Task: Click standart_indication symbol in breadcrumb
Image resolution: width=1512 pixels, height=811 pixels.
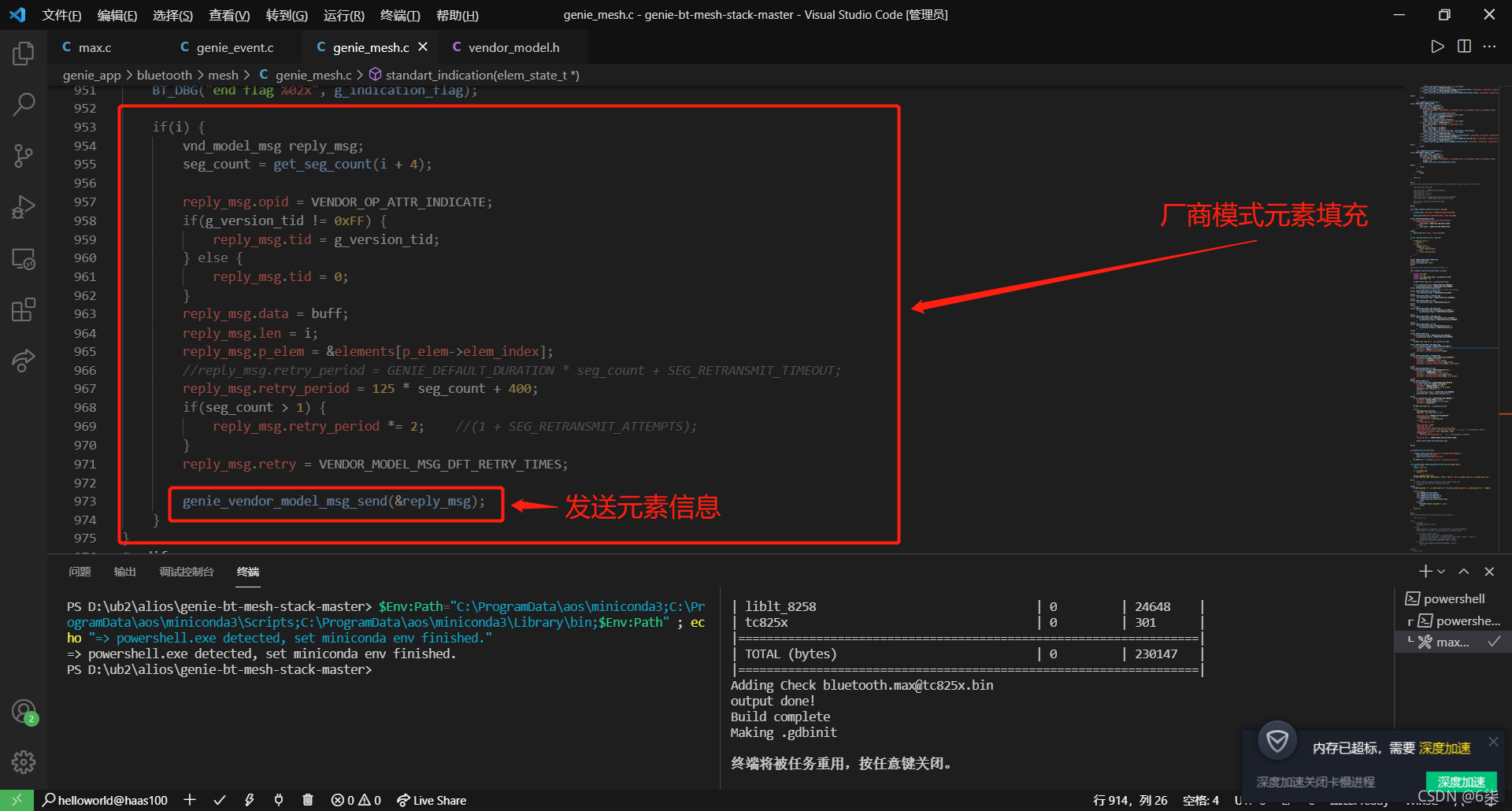Action: (x=482, y=75)
